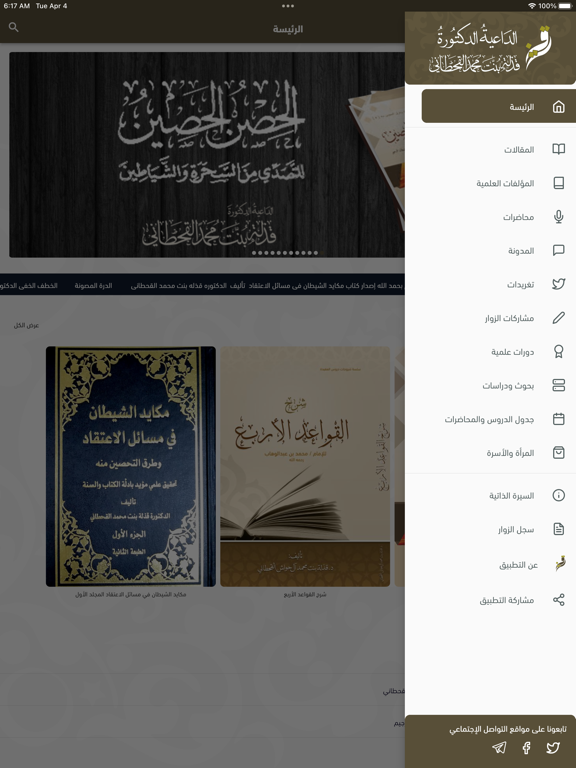Image resolution: width=576 pixels, height=768 pixels.
Task: Open المرأة والأسرة label
Action: (510, 453)
